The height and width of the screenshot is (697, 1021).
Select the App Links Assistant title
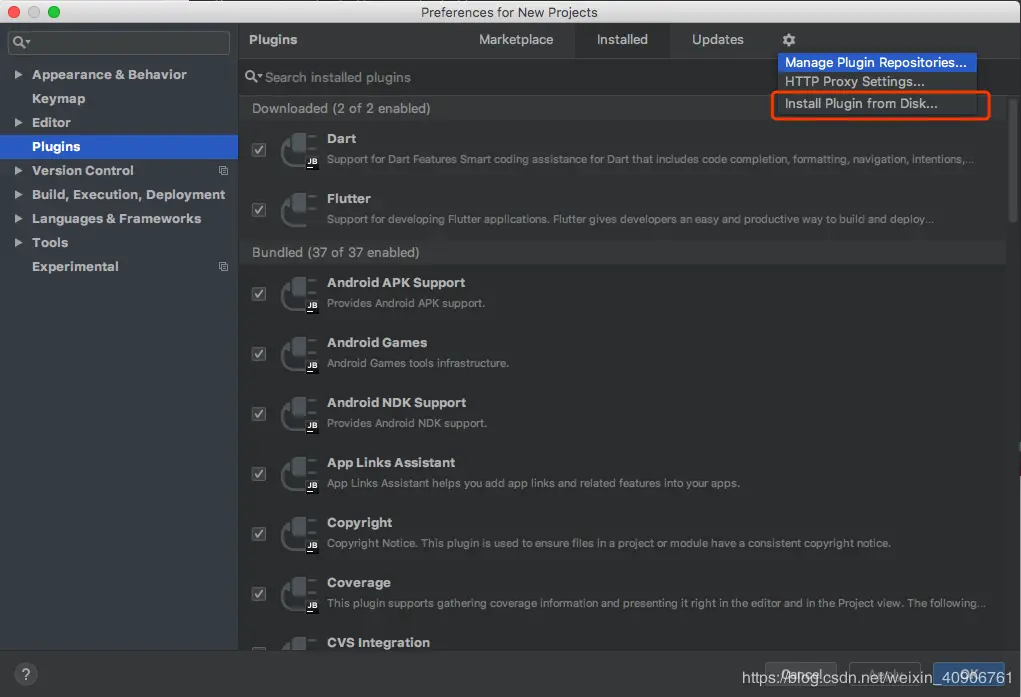391,462
